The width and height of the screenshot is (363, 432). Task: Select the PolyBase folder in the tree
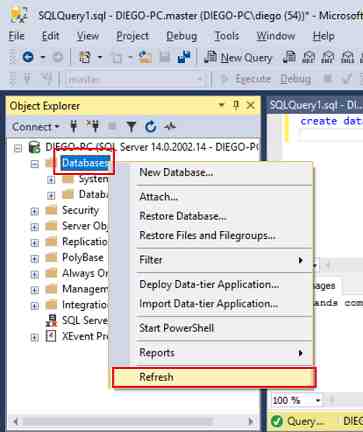[x=83, y=258]
